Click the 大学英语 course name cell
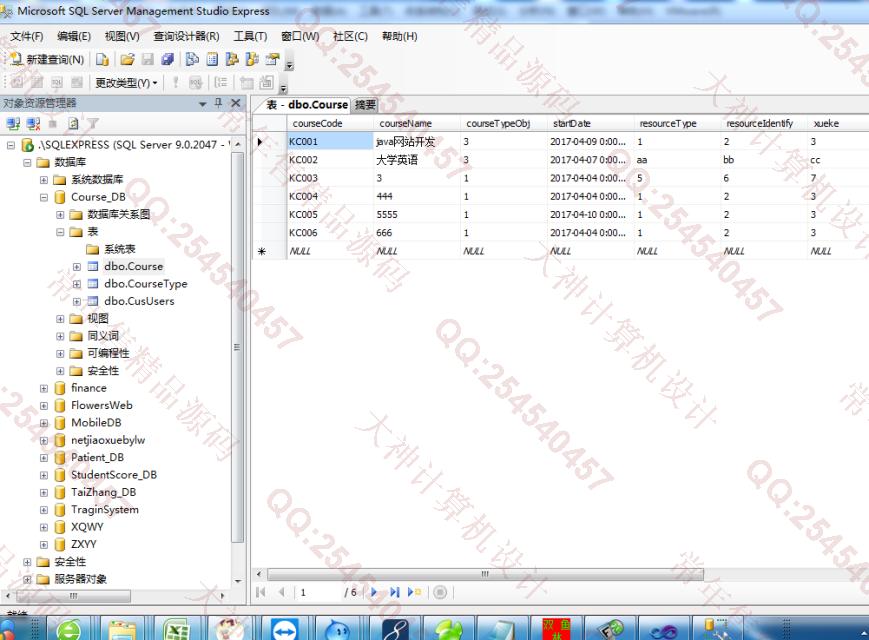 (x=417, y=160)
